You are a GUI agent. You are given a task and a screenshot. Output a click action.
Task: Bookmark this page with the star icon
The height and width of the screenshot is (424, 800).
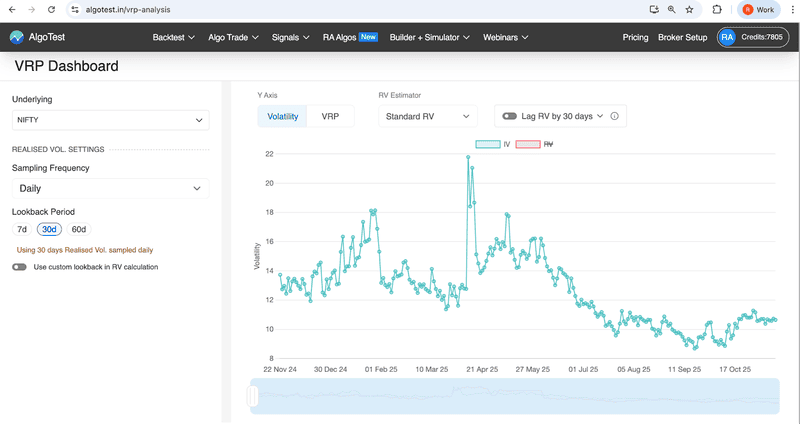[689, 9]
